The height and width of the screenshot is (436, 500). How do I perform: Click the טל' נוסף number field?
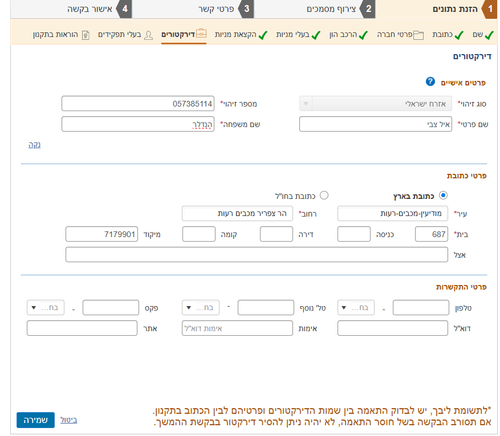266,307
